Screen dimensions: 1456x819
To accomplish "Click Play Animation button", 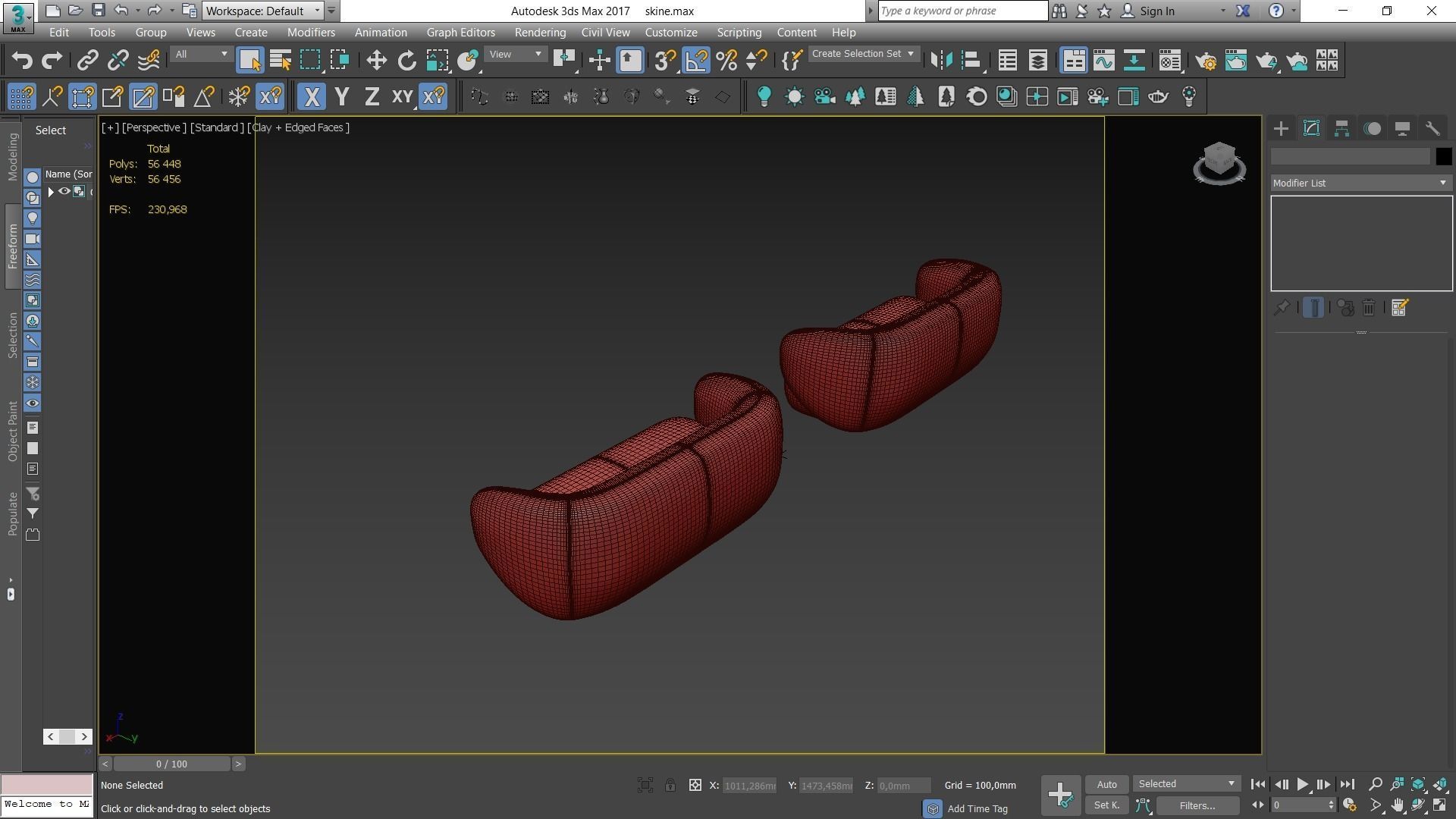I will point(1302,785).
